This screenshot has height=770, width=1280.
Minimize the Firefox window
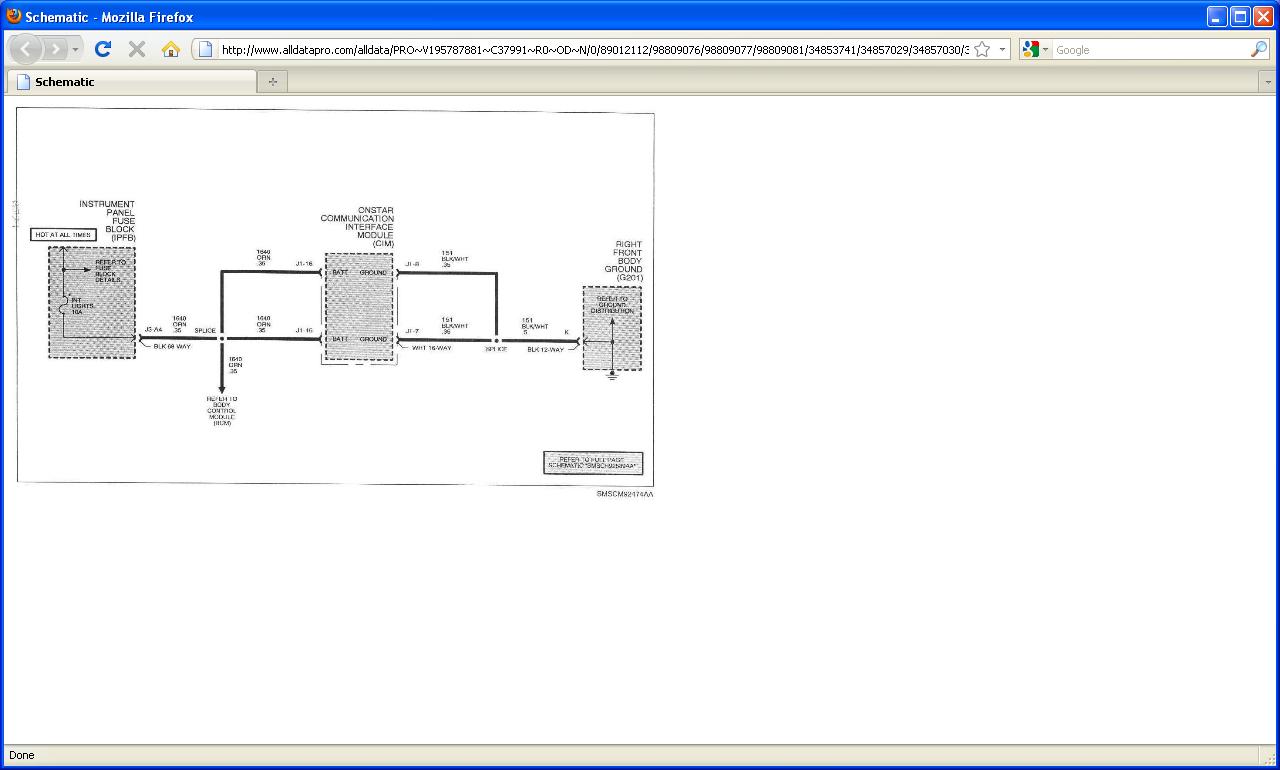(x=1217, y=16)
